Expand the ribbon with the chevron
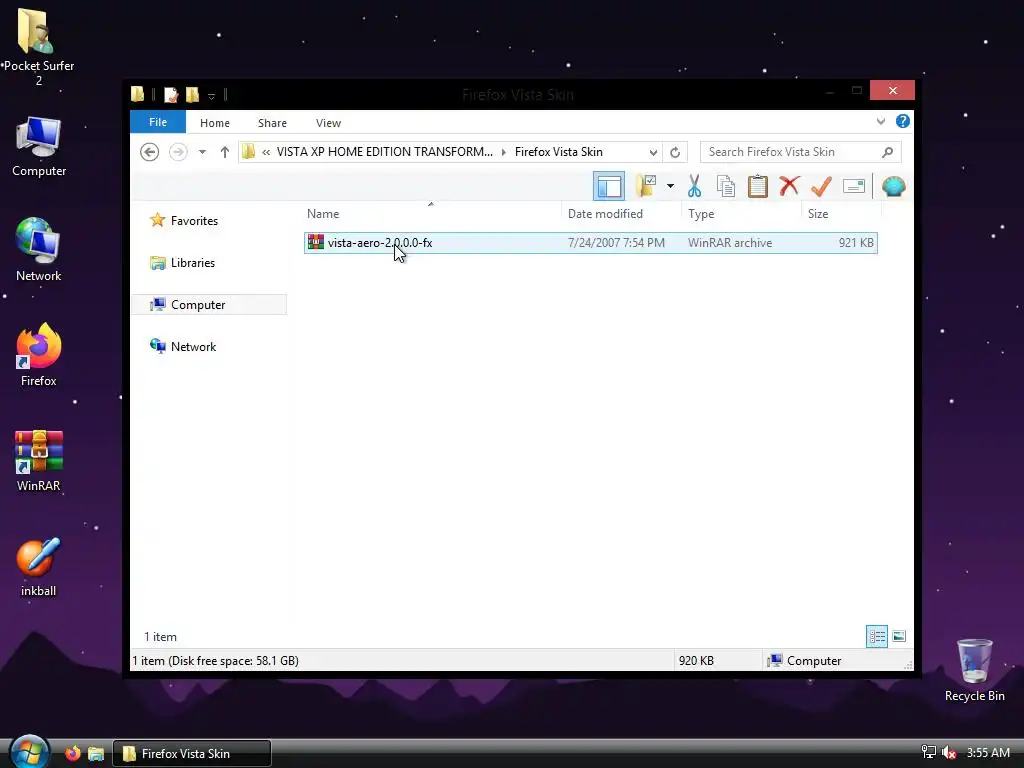This screenshot has height=768, width=1024. click(880, 121)
